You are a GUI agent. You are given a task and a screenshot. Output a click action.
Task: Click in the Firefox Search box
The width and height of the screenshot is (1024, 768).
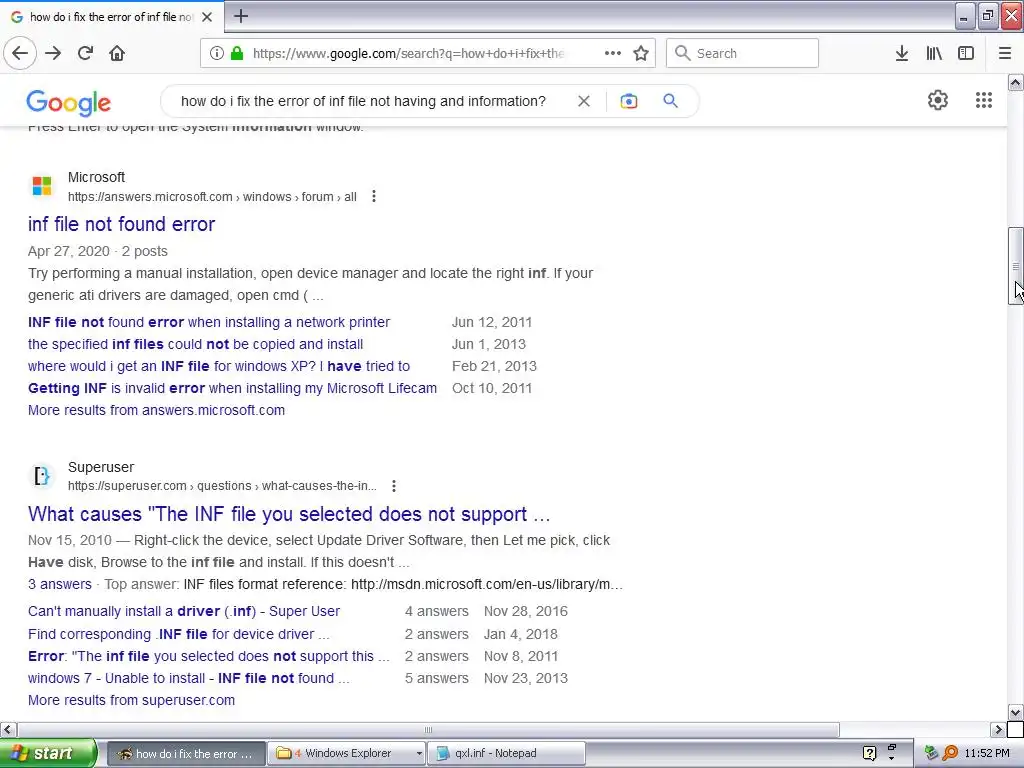coord(742,53)
